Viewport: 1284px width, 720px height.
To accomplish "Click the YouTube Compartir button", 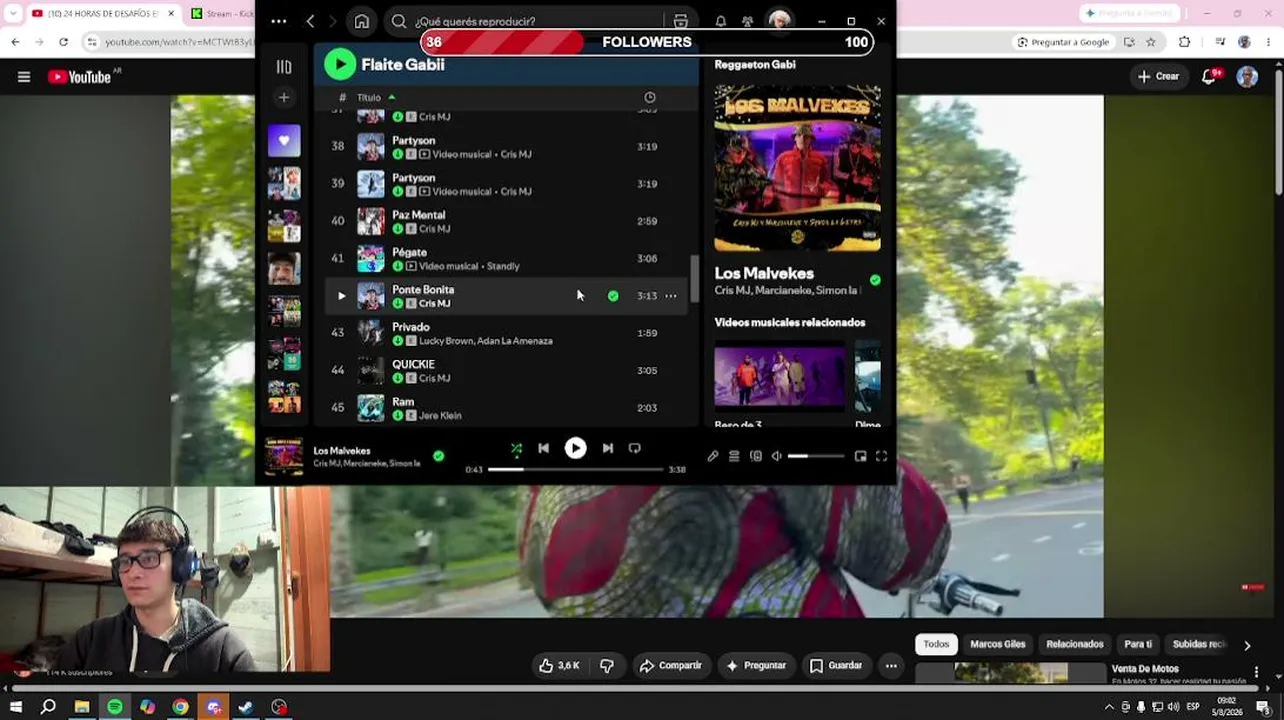I will (670, 666).
